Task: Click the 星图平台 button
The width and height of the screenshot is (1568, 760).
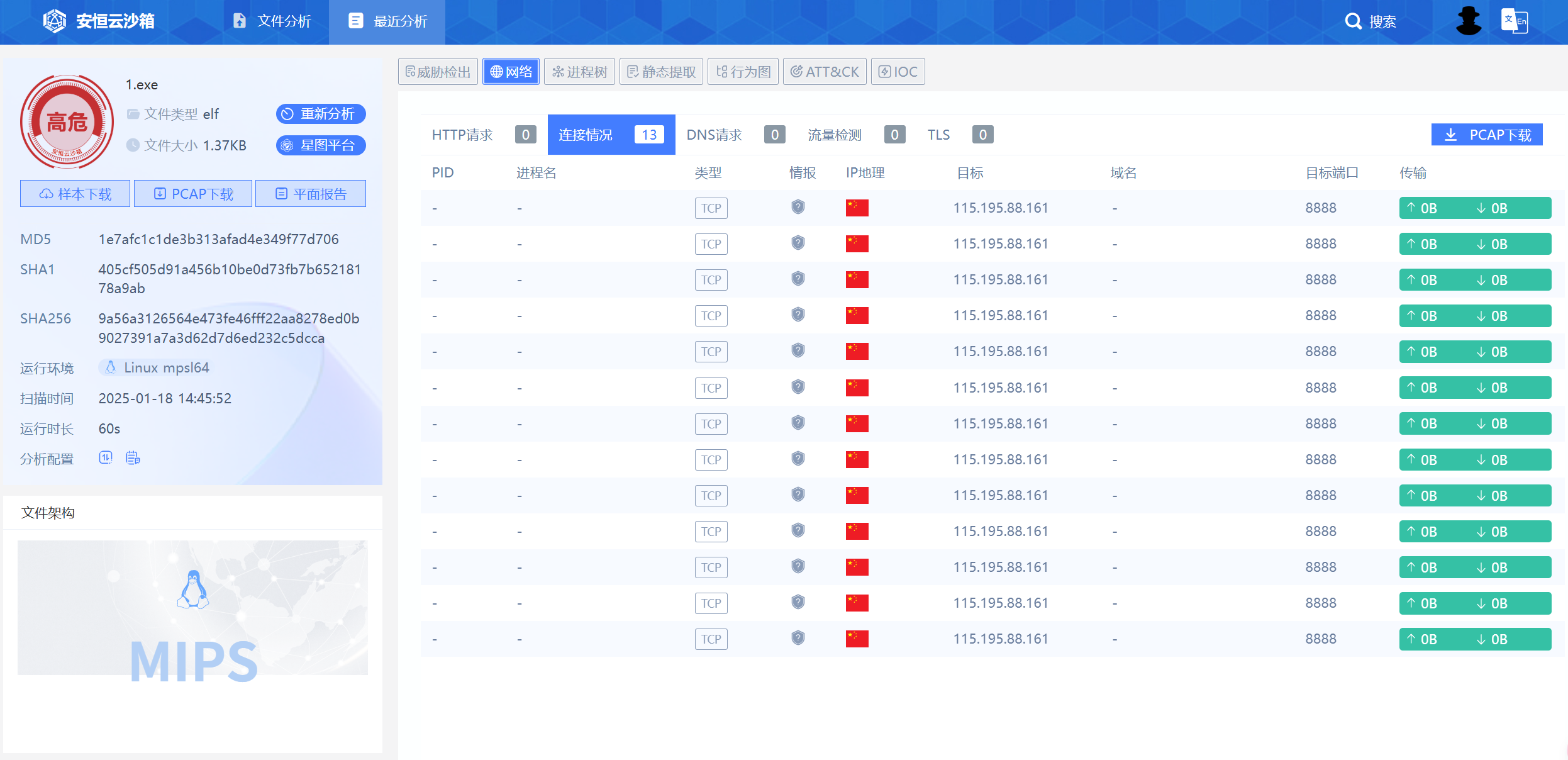Action: 321,145
